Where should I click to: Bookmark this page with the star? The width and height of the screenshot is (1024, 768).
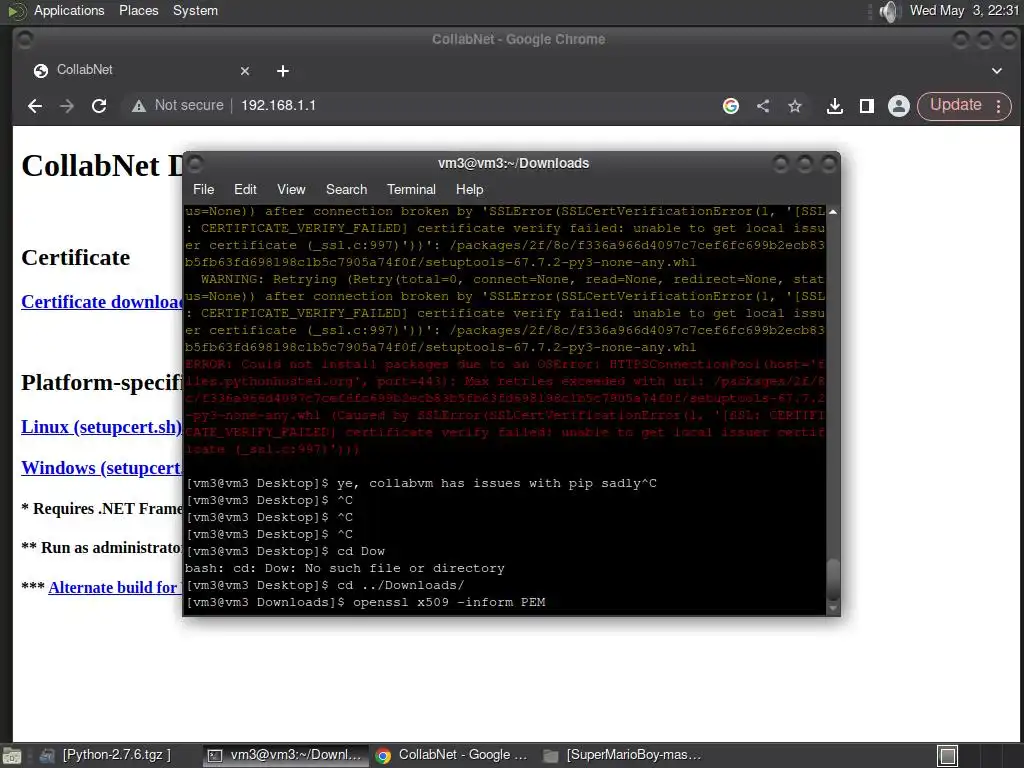pos(795,106)
